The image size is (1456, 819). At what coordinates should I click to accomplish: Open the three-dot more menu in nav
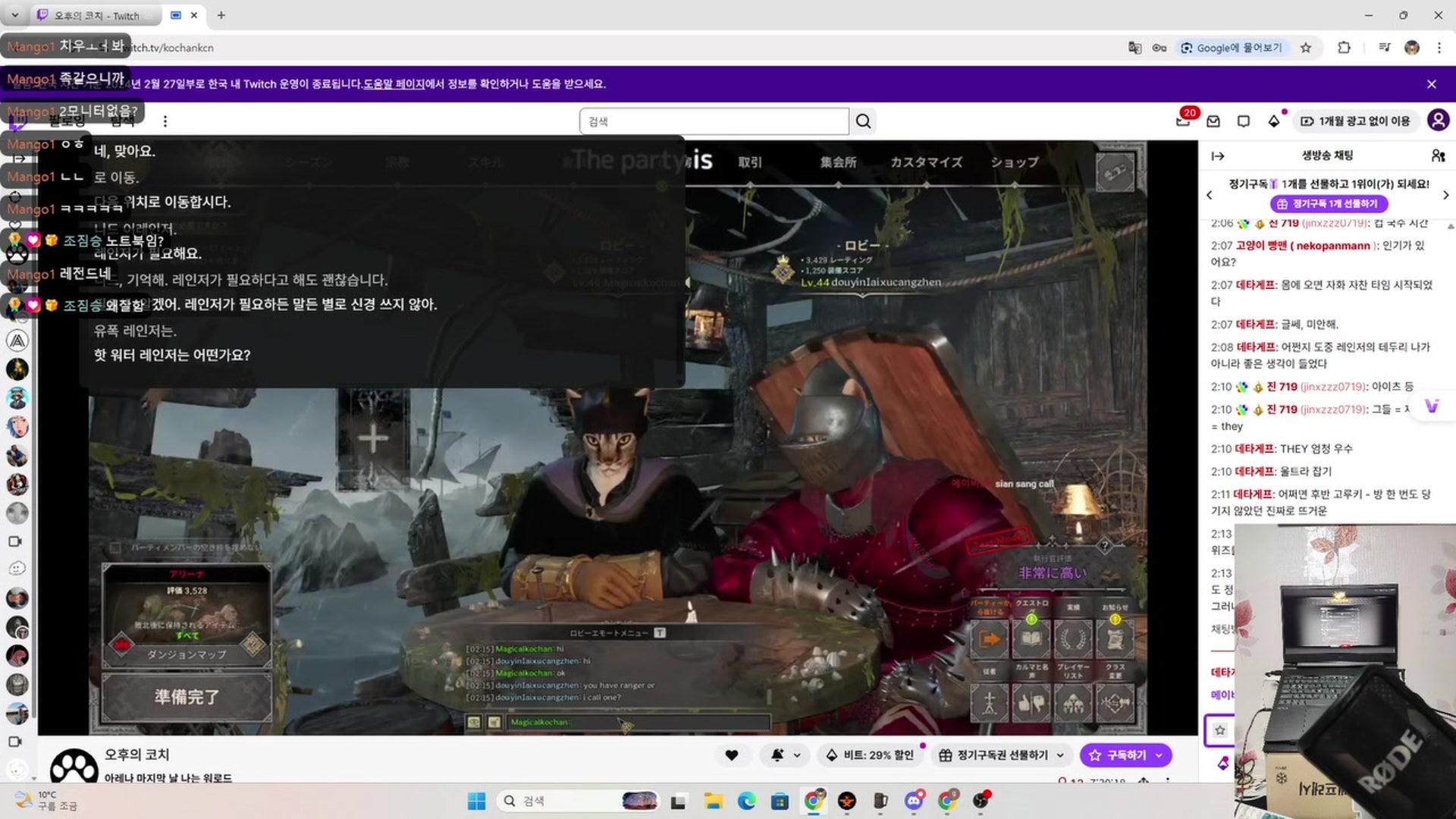(x=165, y=121)
